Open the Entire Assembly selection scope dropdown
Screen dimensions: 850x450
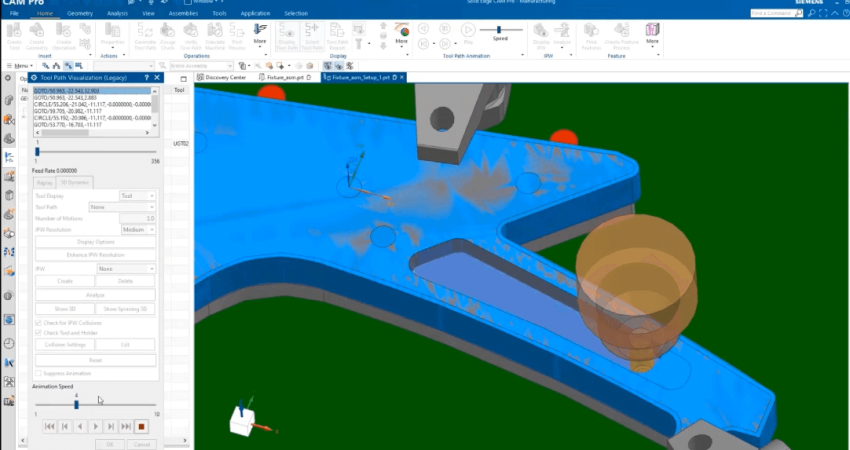click(x=201, y=66)
